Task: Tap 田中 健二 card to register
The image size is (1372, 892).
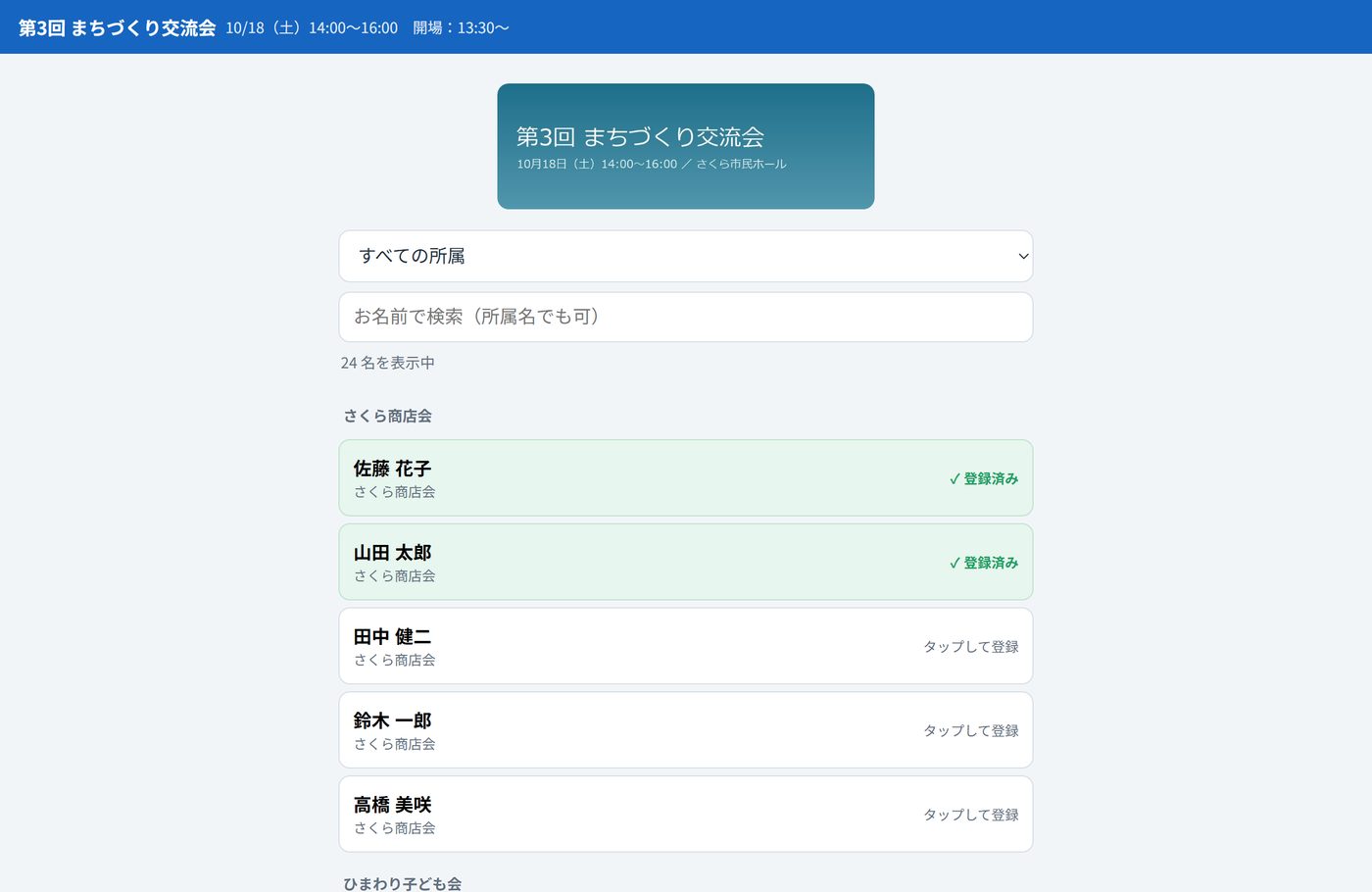Action: (686, 646)
